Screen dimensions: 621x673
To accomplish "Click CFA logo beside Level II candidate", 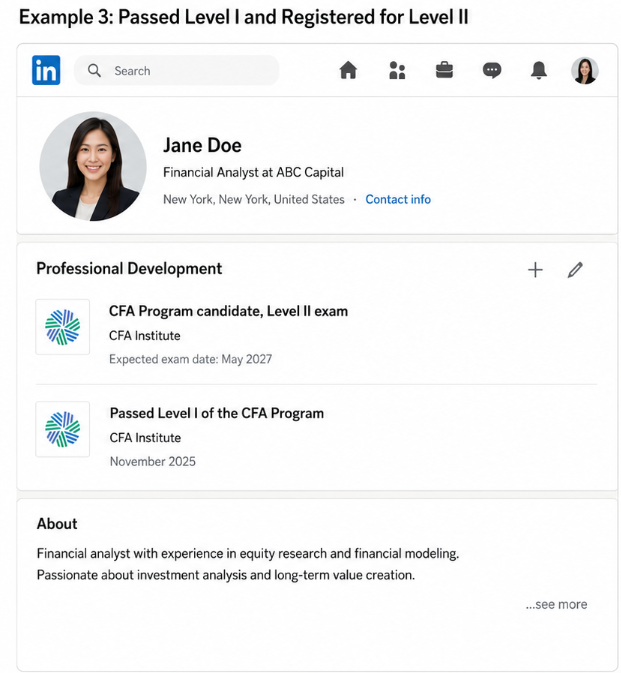I will click(63, 327).
